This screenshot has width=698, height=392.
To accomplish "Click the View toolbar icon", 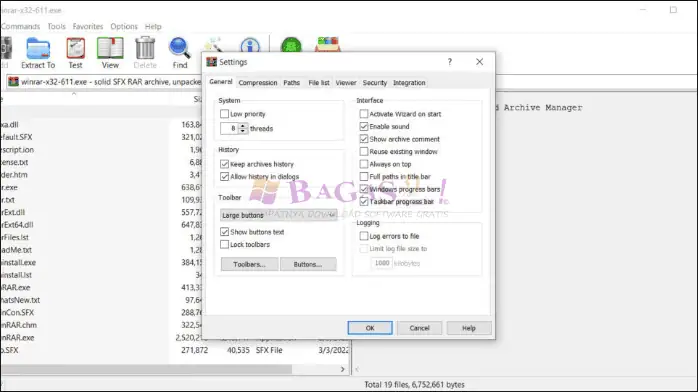I will pos(110,48).
